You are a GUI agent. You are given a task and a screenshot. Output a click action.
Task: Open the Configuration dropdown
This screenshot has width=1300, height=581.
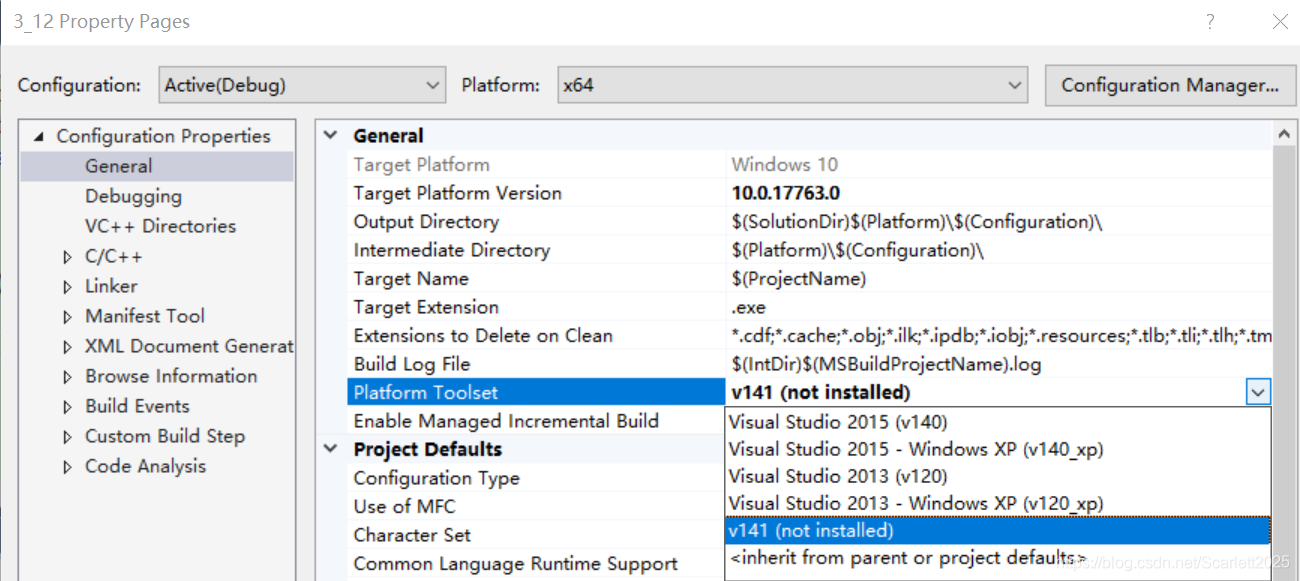coord(433,84)
